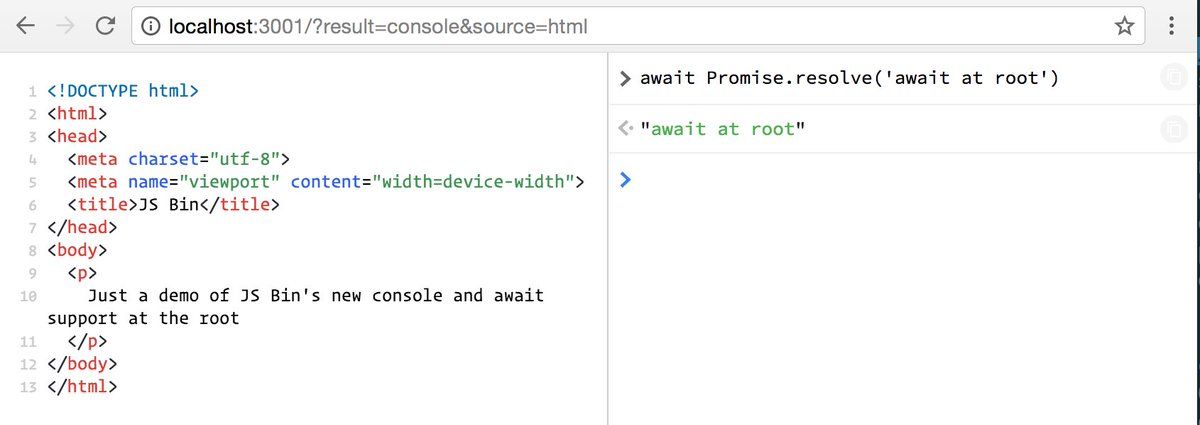Image resolution: width=1200 pixels, height=425 pixels.
Task: Bookmark this page with the star
Action: click(x=1124, y=27)
